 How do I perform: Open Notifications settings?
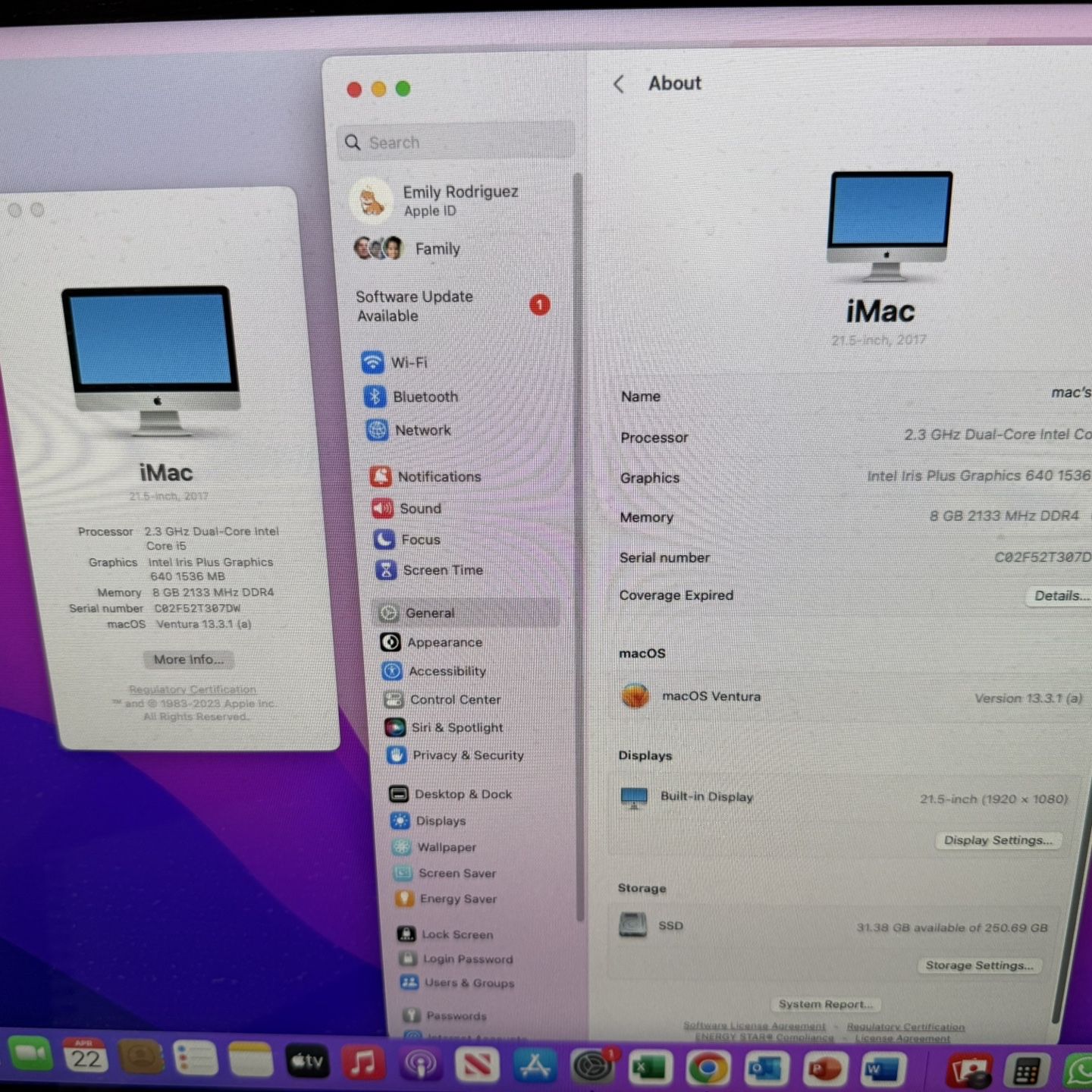click(425, 477)
